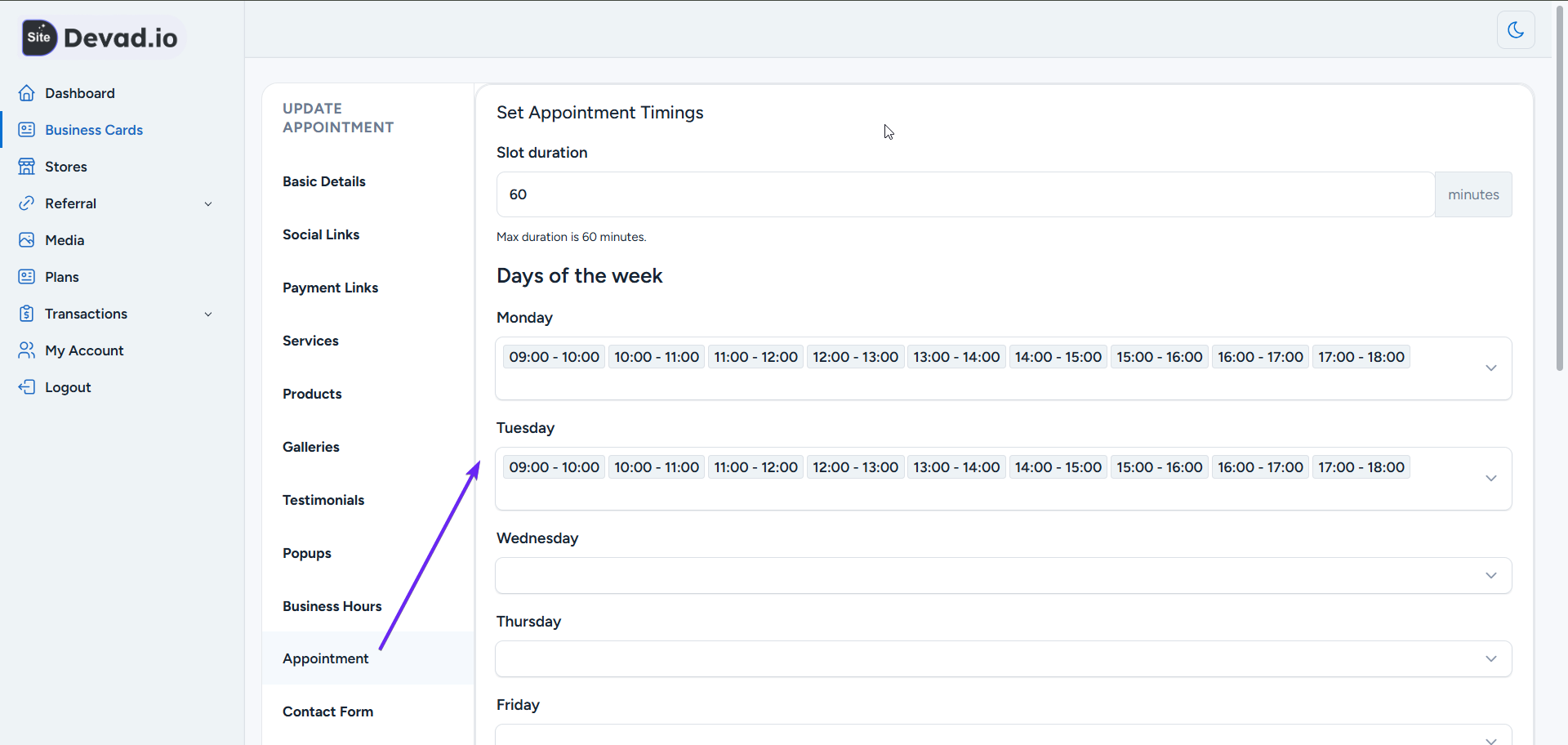Click the Stores icon in the sidebar
Screen dimensions: 1568x745
pos(27,166)
